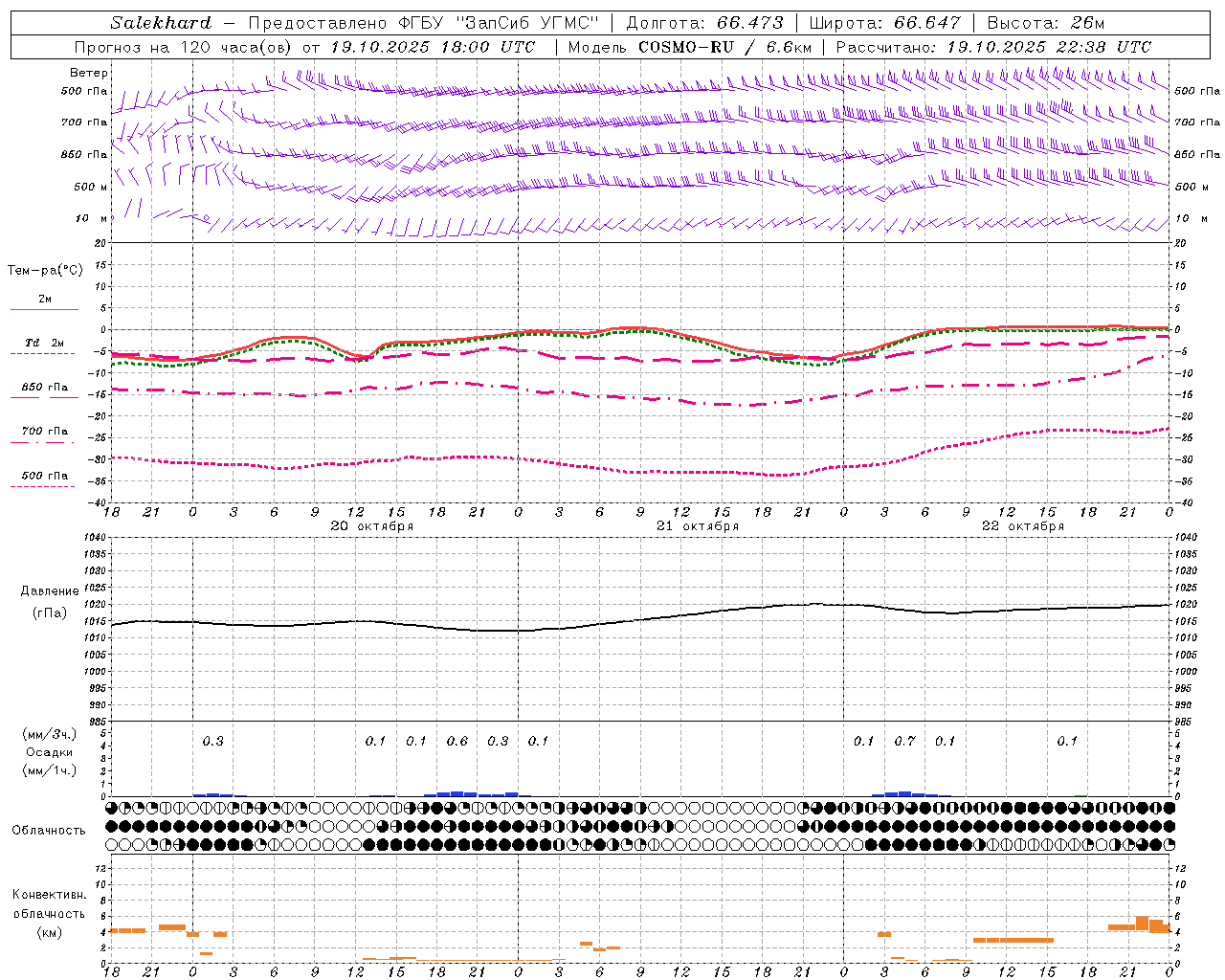Image resolution: width=1225 pixels, height=980 pixels.
Task: Click the "Тем-ра(°C)" temperature panel label
Action: click(45, 271)
